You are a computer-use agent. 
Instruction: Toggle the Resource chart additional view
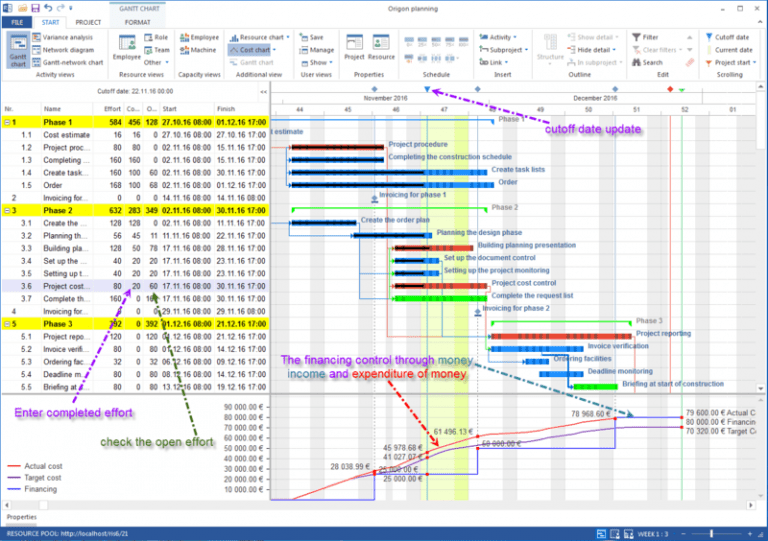[259, 37]
